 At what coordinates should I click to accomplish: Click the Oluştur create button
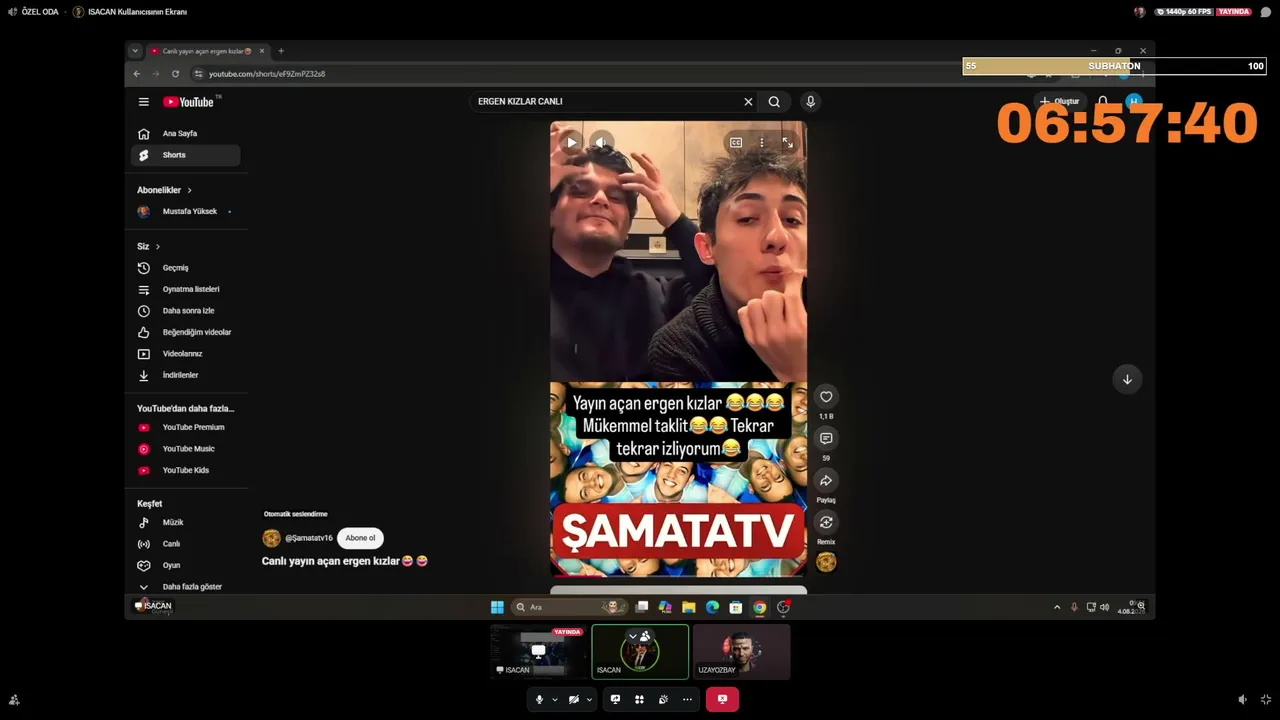point(1060,101)
